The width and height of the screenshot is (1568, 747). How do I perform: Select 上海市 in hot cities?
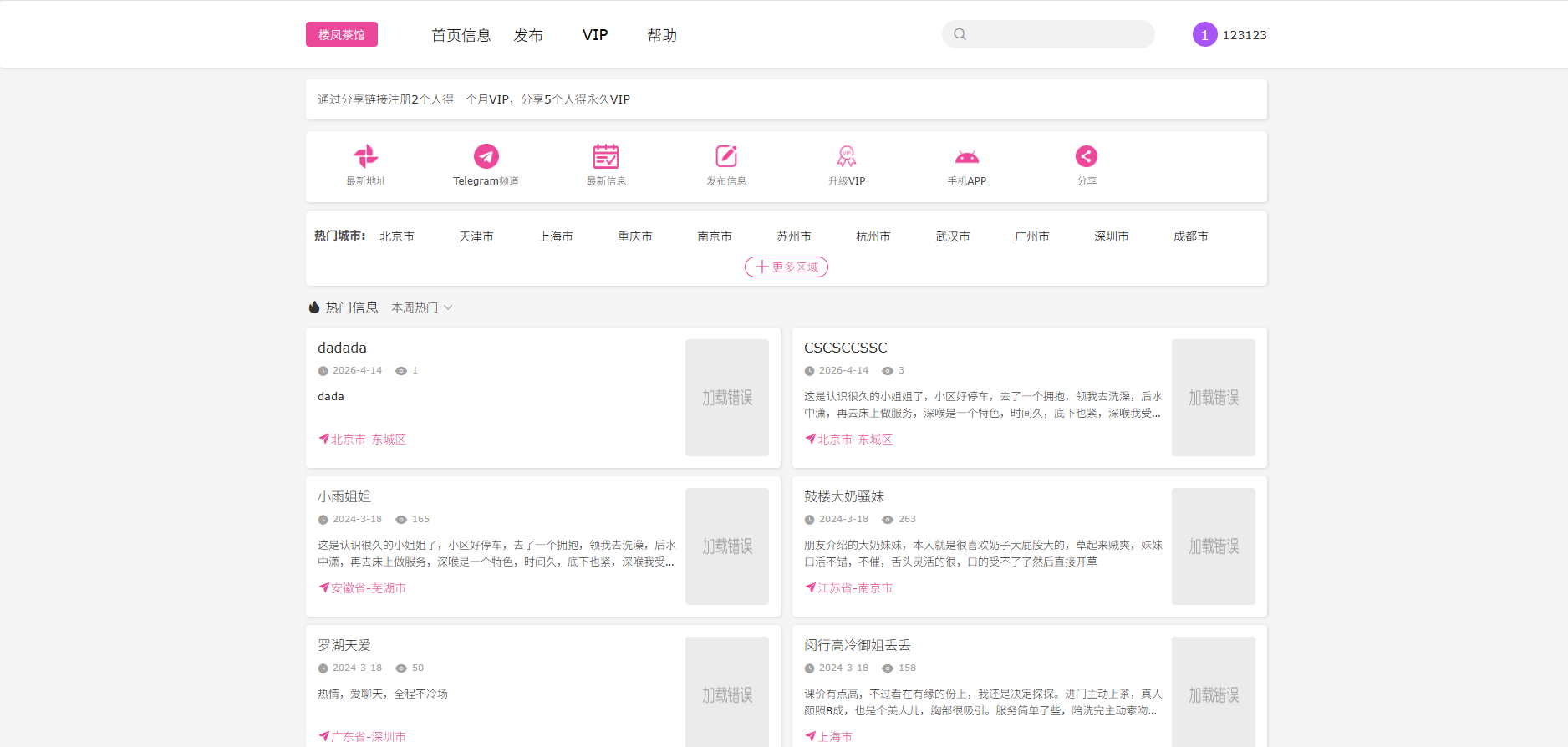(x=556, y=236)
